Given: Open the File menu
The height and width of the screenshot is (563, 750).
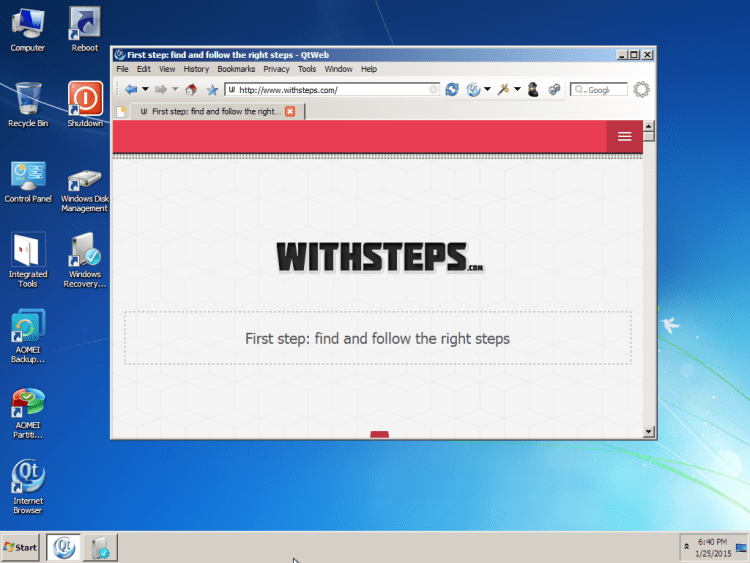Looking at the screenshot, I should pos(122,69).
